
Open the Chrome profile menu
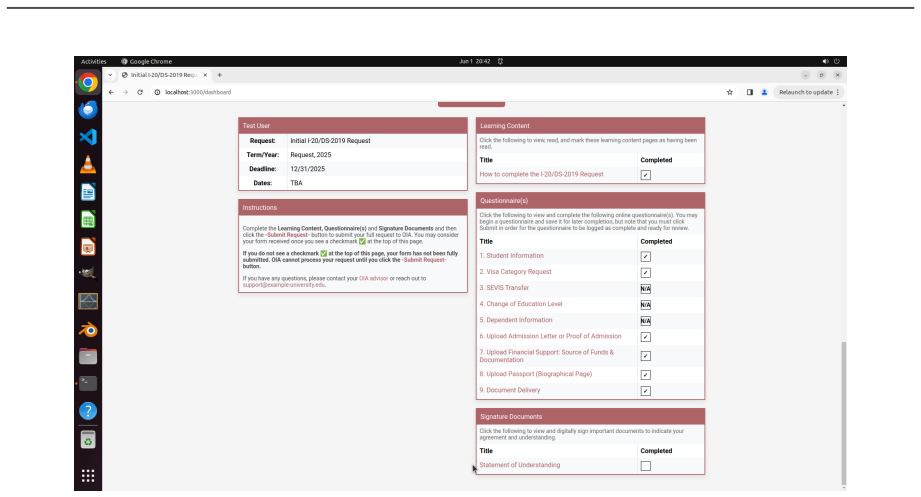[764, 92]
